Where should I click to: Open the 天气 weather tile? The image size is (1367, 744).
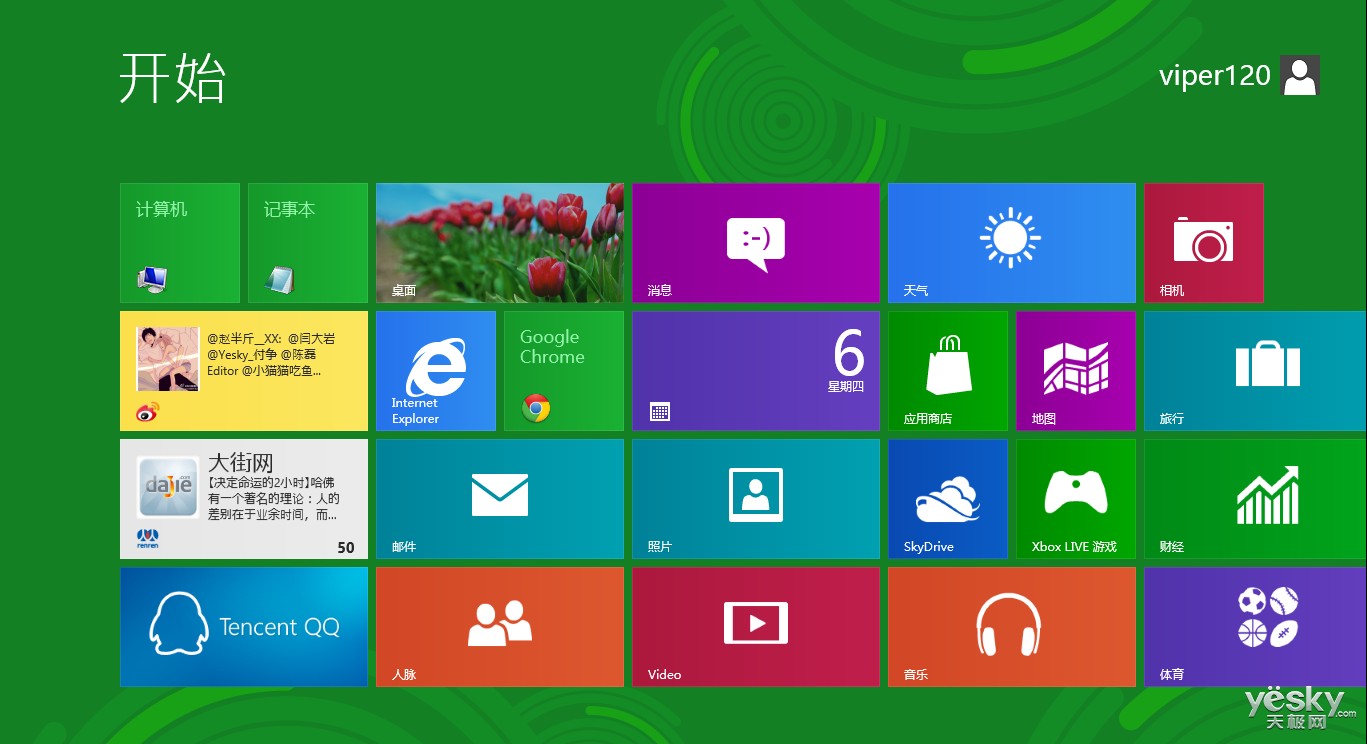1012,243
